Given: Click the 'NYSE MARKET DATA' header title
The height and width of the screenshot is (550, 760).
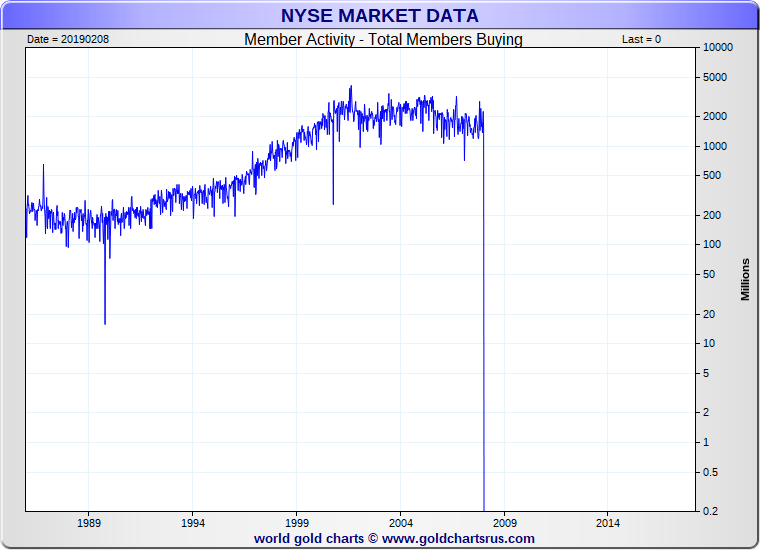Looking at the screenshot, I should 380,16.
